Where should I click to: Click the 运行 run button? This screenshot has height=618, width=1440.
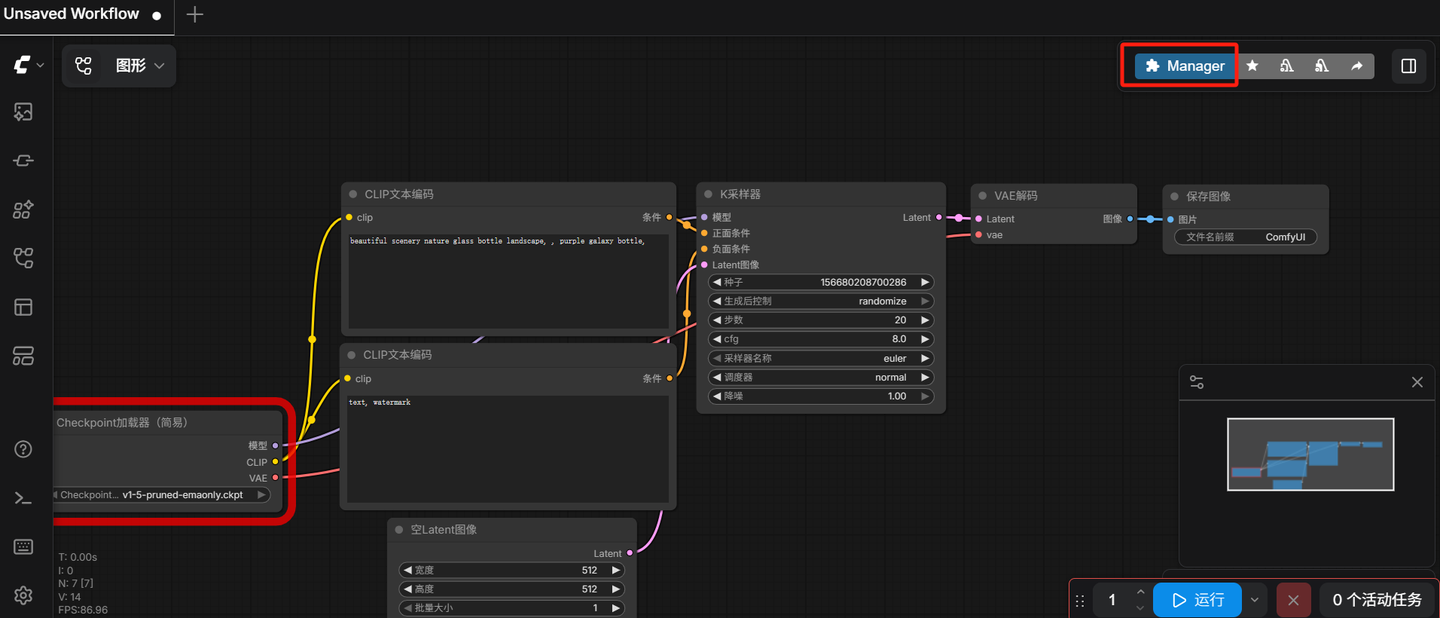[1197, 600]
